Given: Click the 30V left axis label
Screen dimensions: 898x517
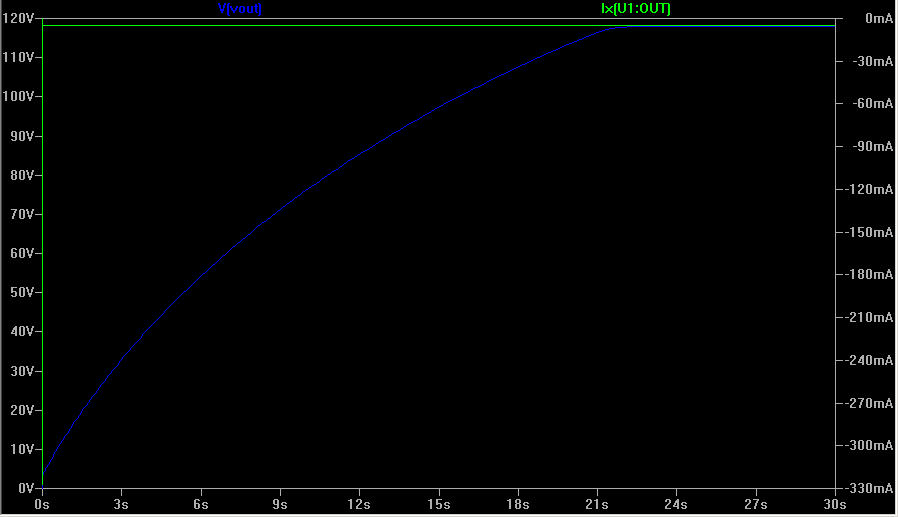Looking at the screenshot, I should 22,370.
